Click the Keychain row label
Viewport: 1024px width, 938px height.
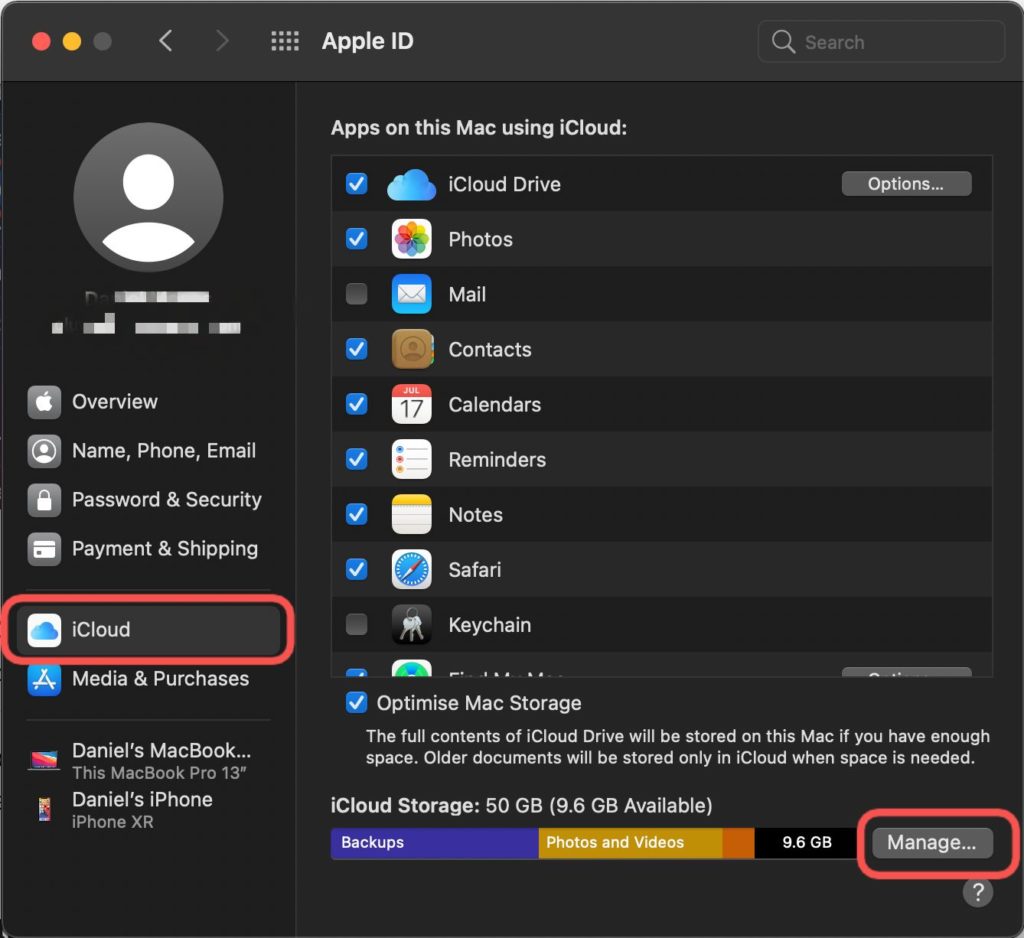[x=490, y=625]
